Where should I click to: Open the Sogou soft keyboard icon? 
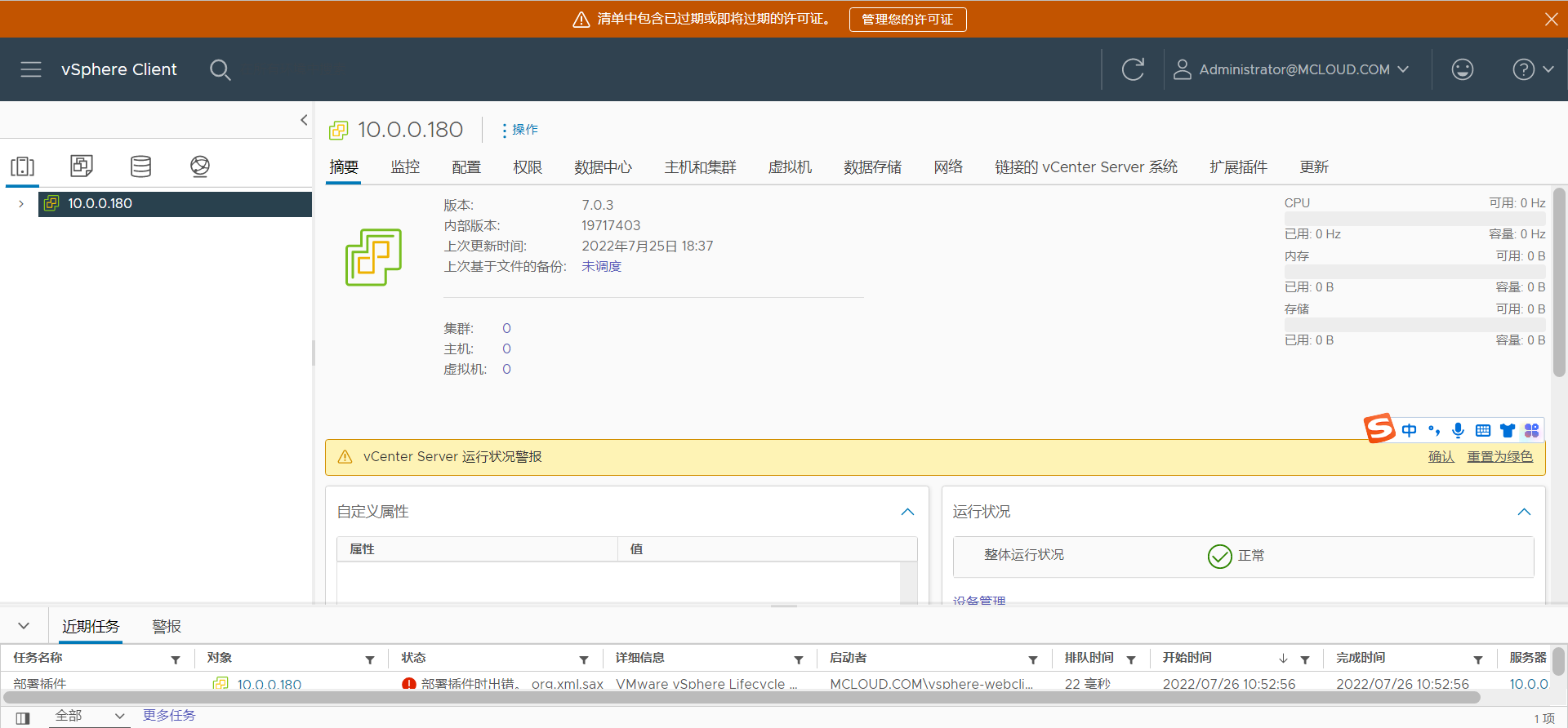(x=1483, y=430)
